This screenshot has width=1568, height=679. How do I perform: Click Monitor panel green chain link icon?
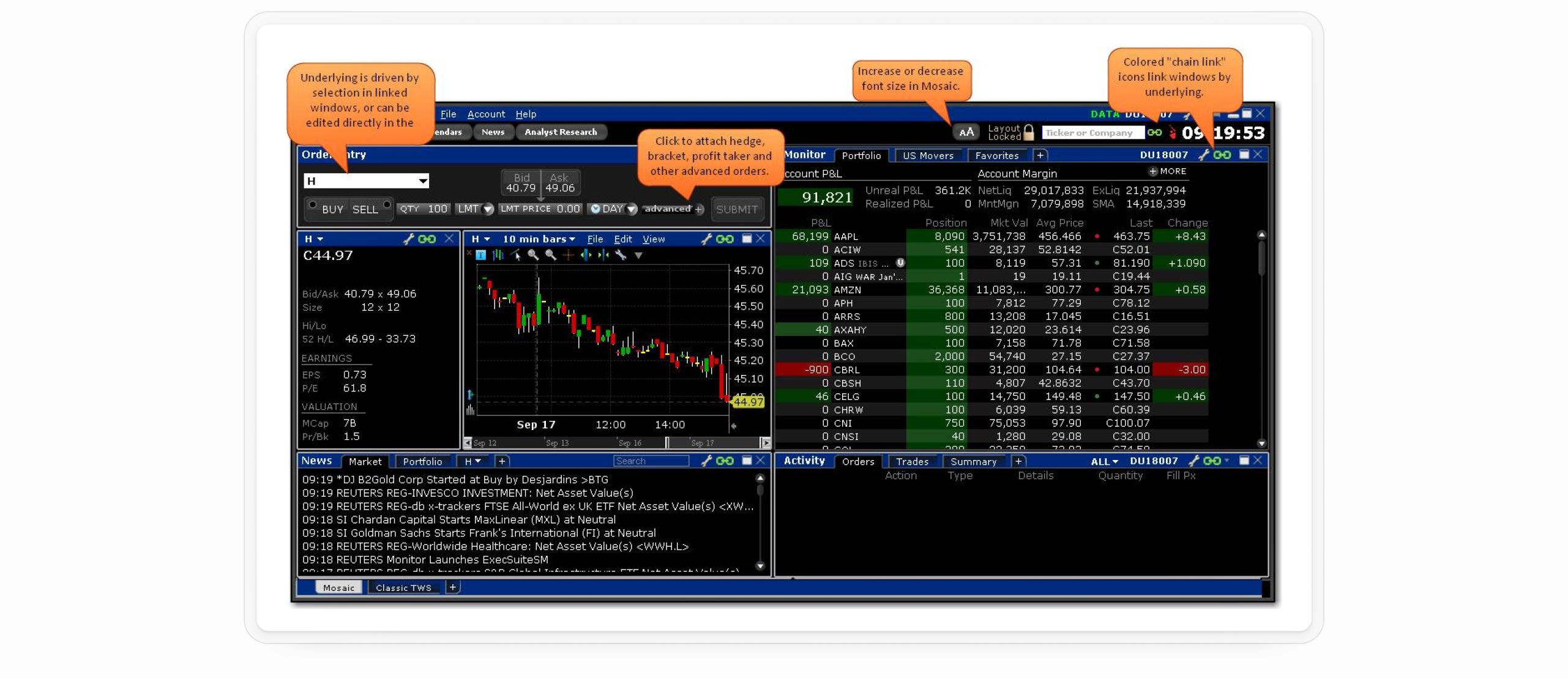[1222, 155]
